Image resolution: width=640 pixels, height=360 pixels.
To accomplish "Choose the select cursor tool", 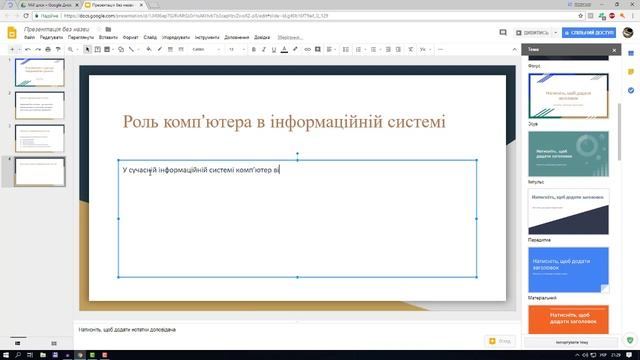I will click(x=87, y=49).
